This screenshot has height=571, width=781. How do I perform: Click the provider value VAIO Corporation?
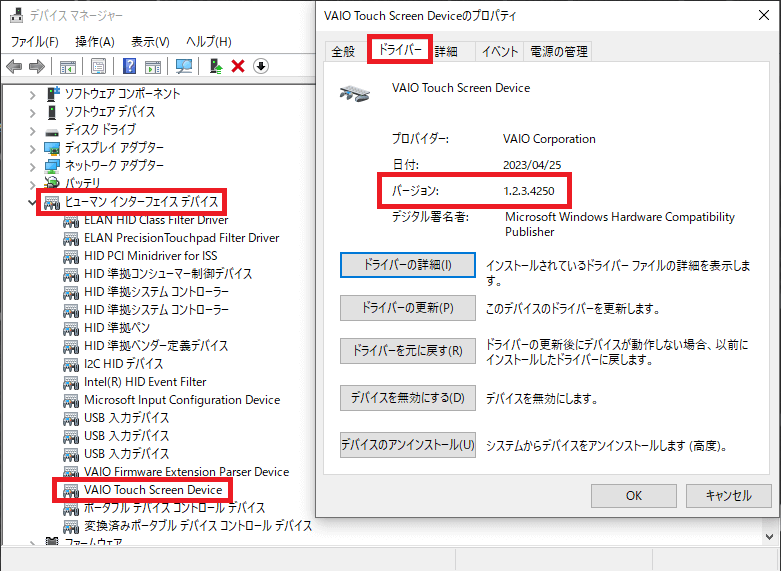(549, 139)
